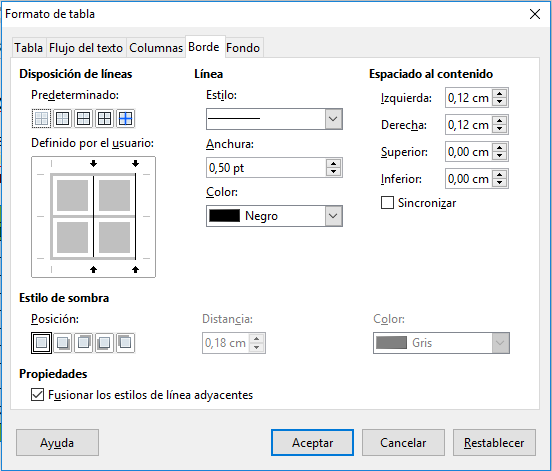Uncheck Fusionar los estilos de línea adyacentes
Screen dimensions: 552x471
coord(37,395)
